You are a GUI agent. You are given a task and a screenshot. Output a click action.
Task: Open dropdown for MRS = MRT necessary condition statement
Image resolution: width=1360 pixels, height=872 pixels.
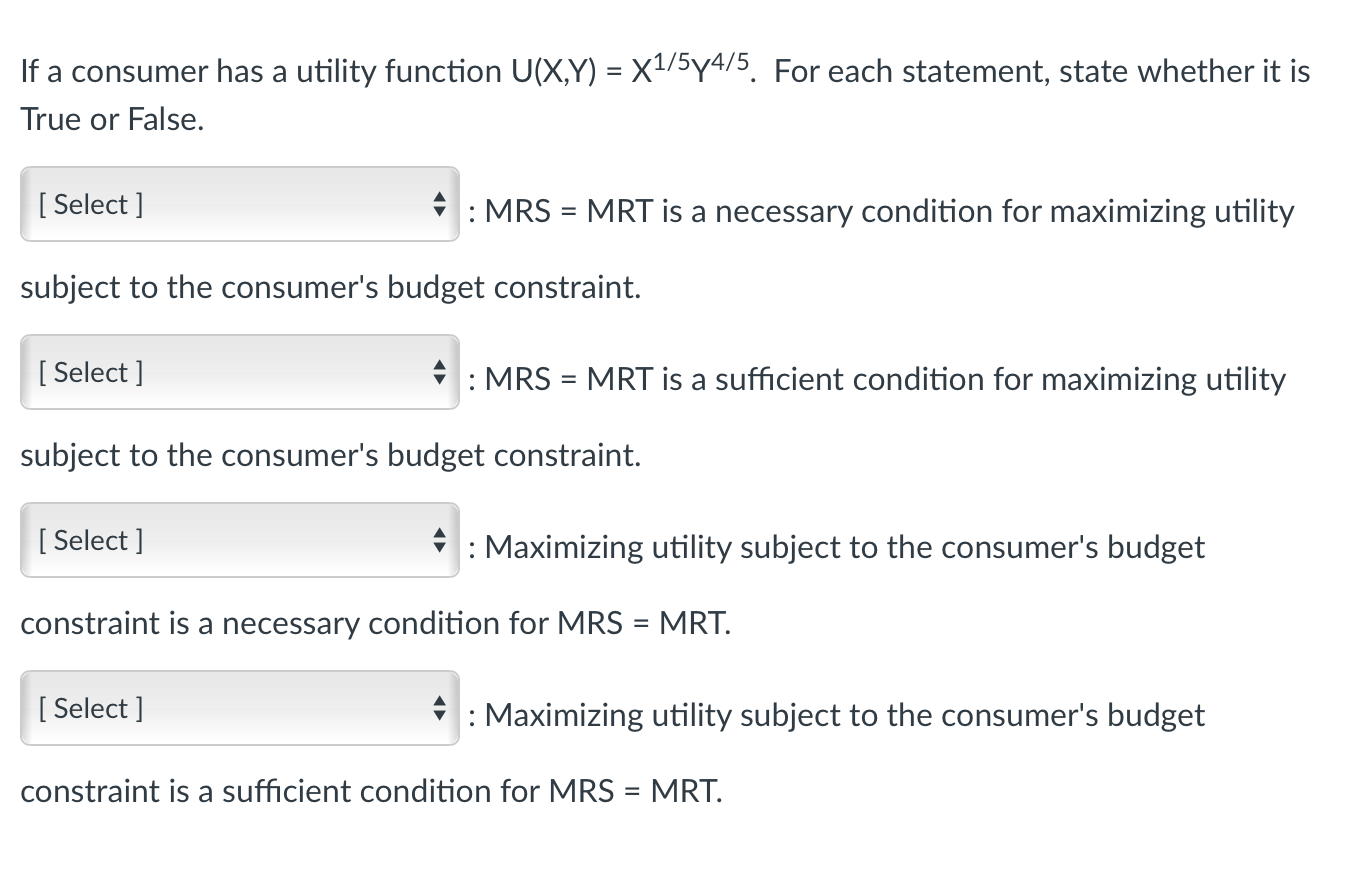point(240,204)
